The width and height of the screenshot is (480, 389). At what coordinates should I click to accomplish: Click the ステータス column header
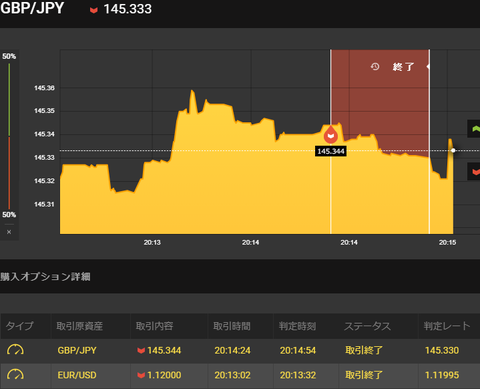(x=367, y=326)
